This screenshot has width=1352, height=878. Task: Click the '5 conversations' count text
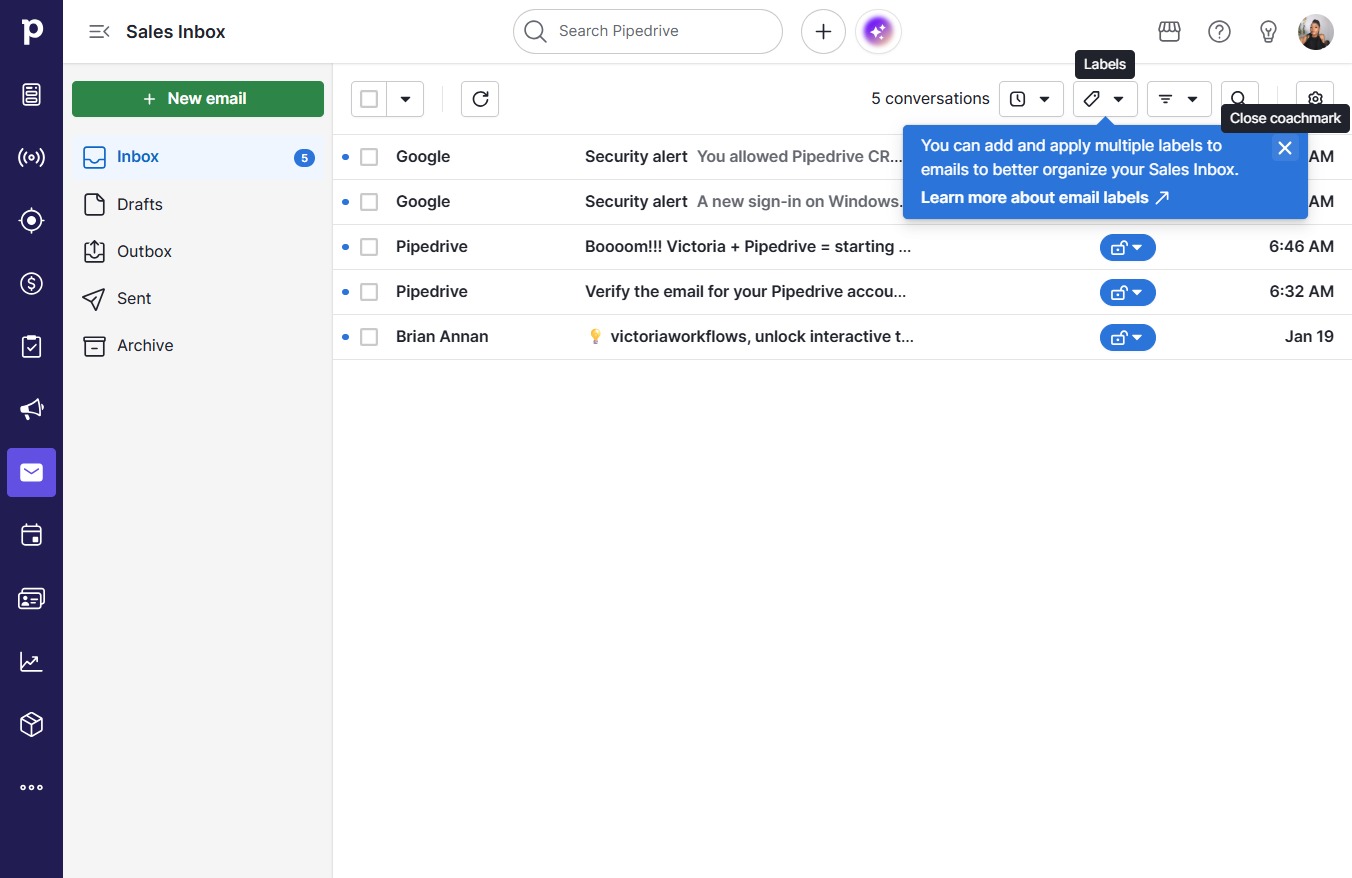coord(930,99)
